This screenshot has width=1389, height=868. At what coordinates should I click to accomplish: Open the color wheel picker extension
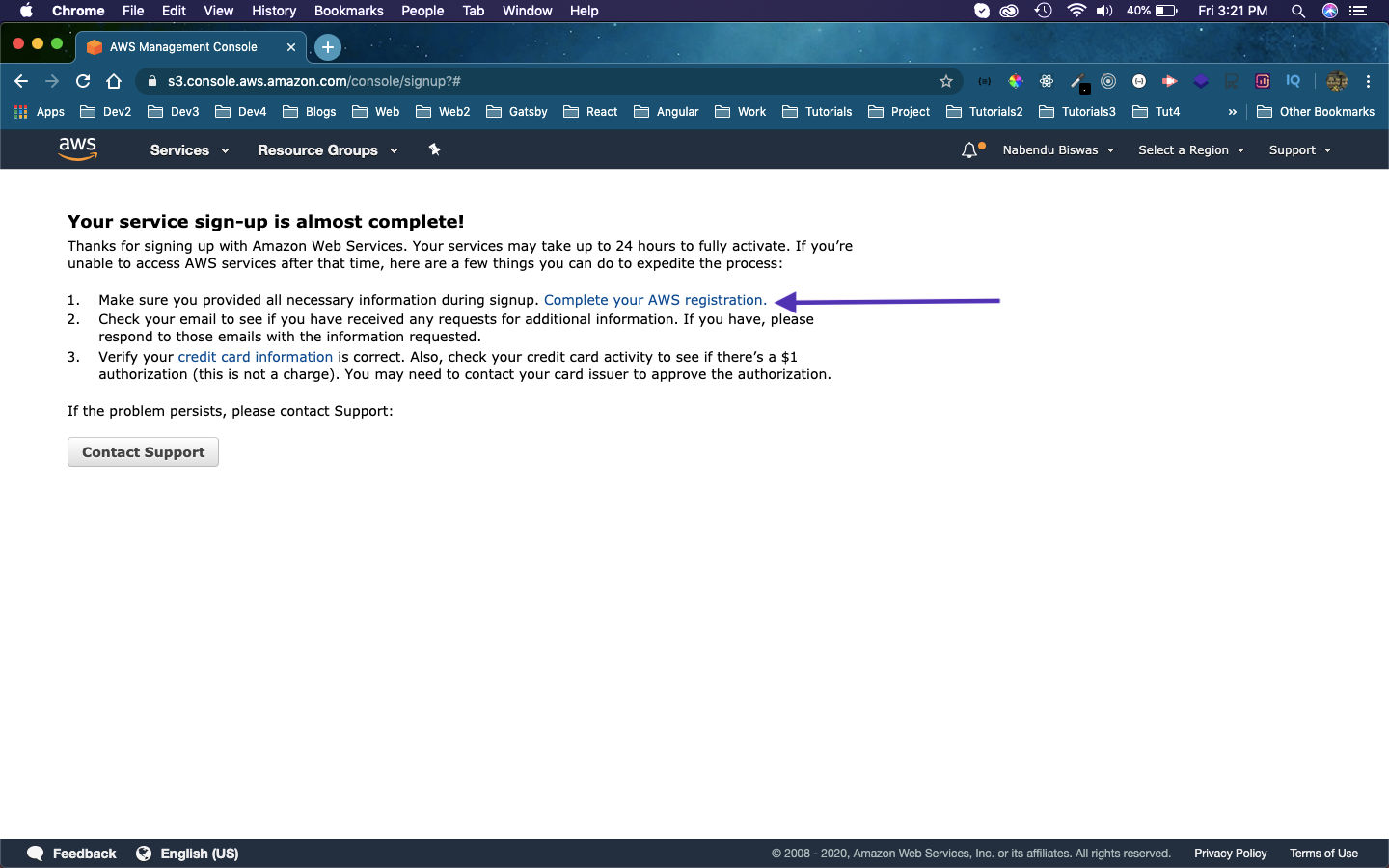(1016, 81)
